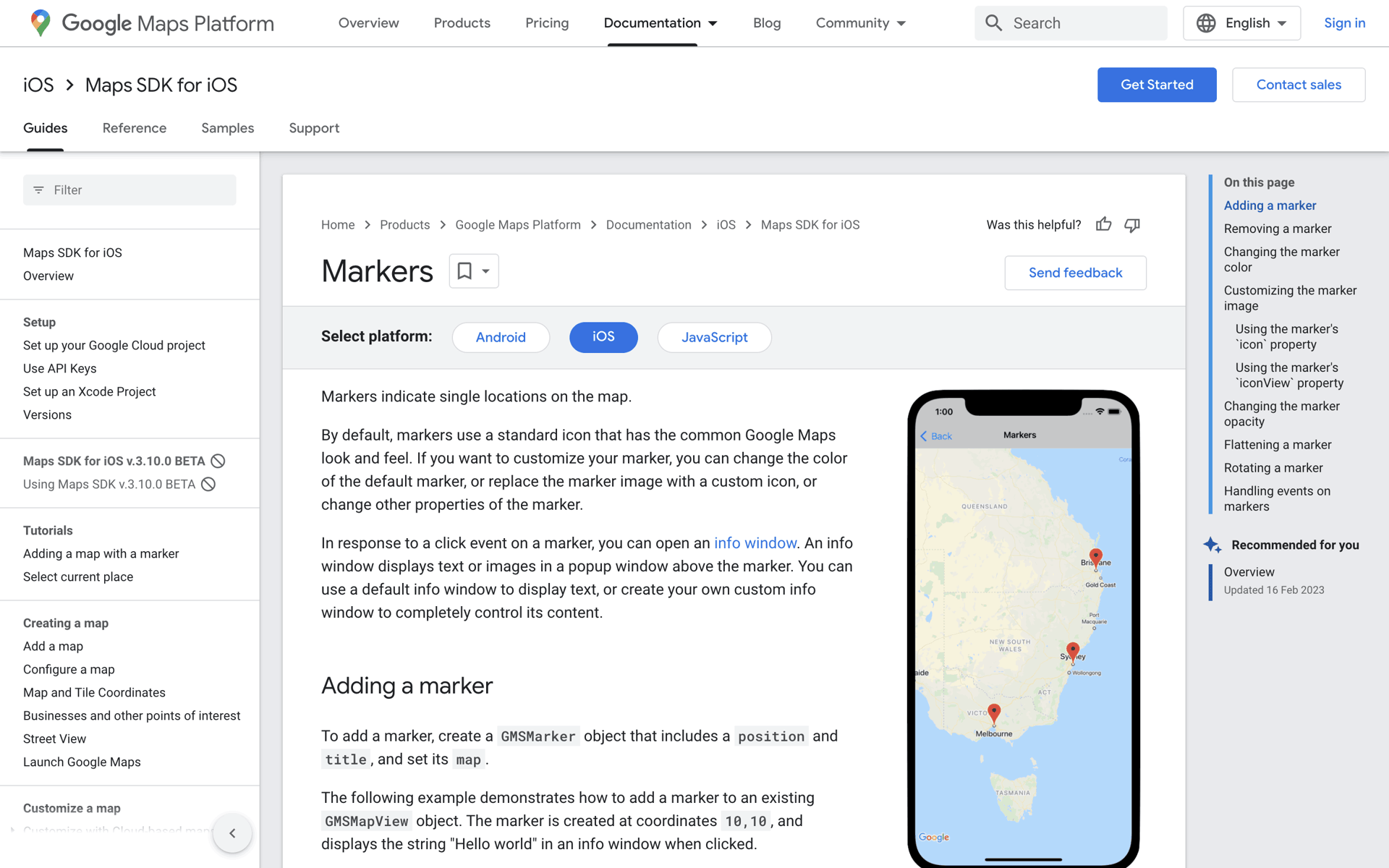Select the Android platform option

[x=501, y=337]
